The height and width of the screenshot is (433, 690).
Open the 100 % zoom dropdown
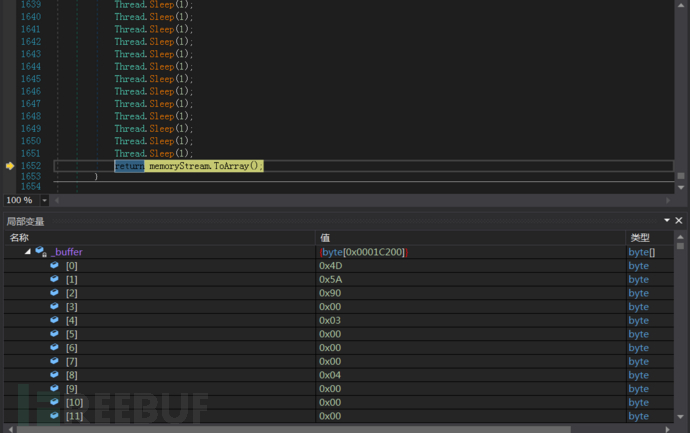coord(44,200)
